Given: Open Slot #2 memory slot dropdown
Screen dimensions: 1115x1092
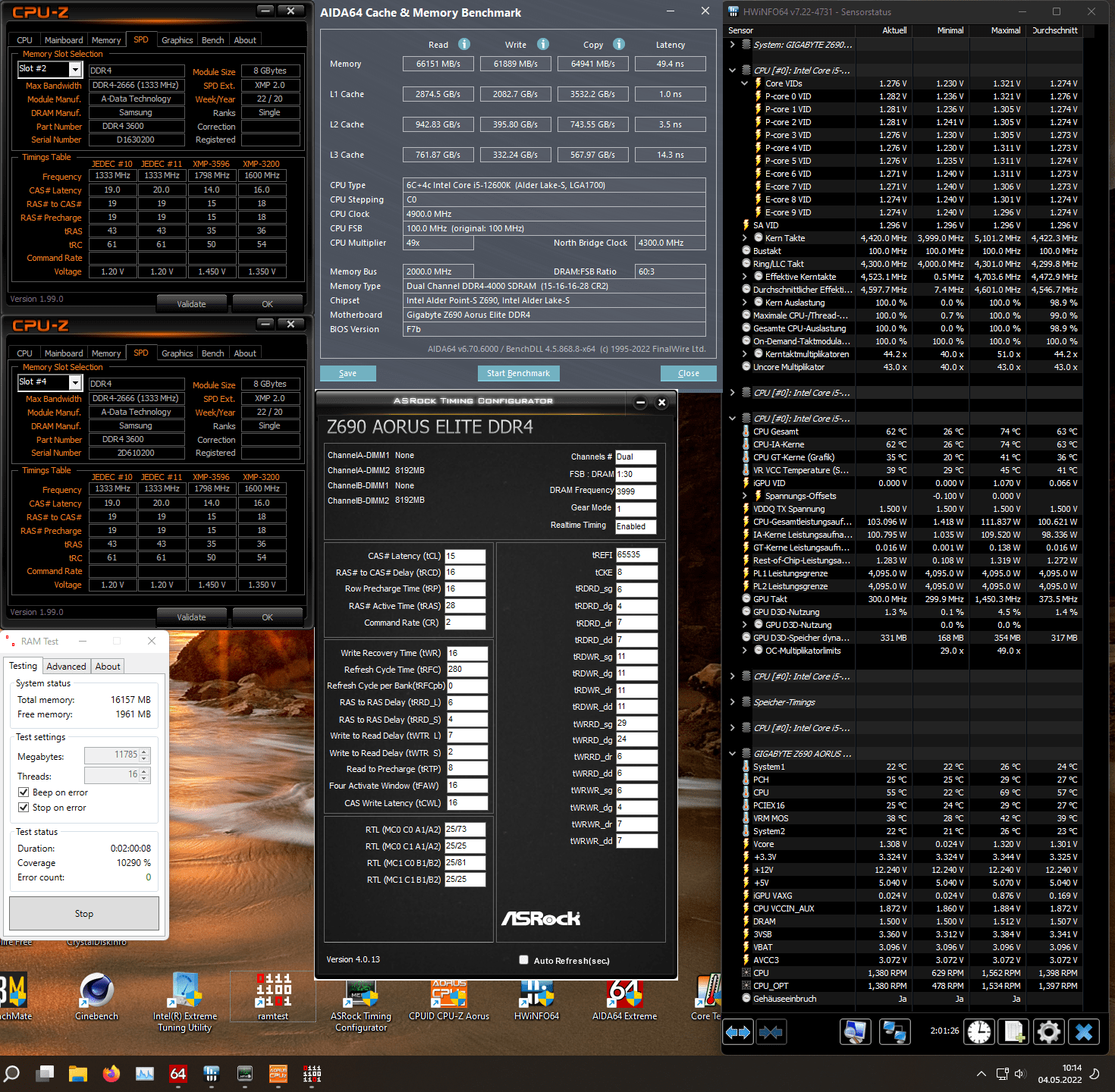Looking at the screenshot, I should pos(75,69).
